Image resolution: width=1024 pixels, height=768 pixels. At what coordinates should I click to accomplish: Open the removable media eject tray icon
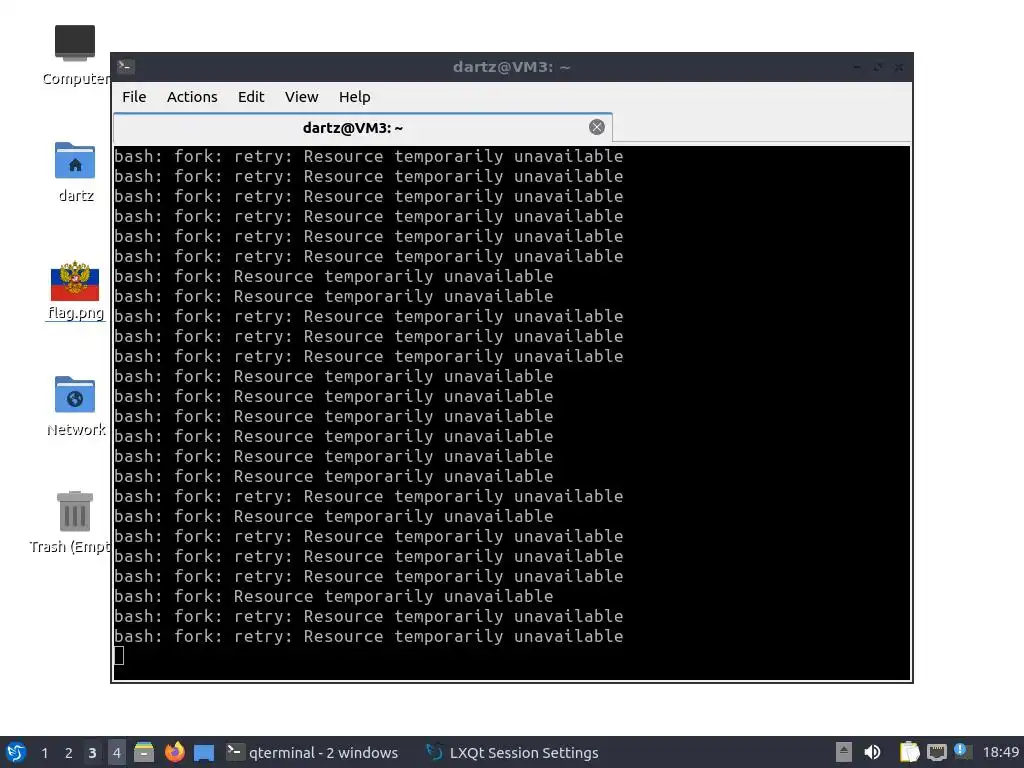844,752
